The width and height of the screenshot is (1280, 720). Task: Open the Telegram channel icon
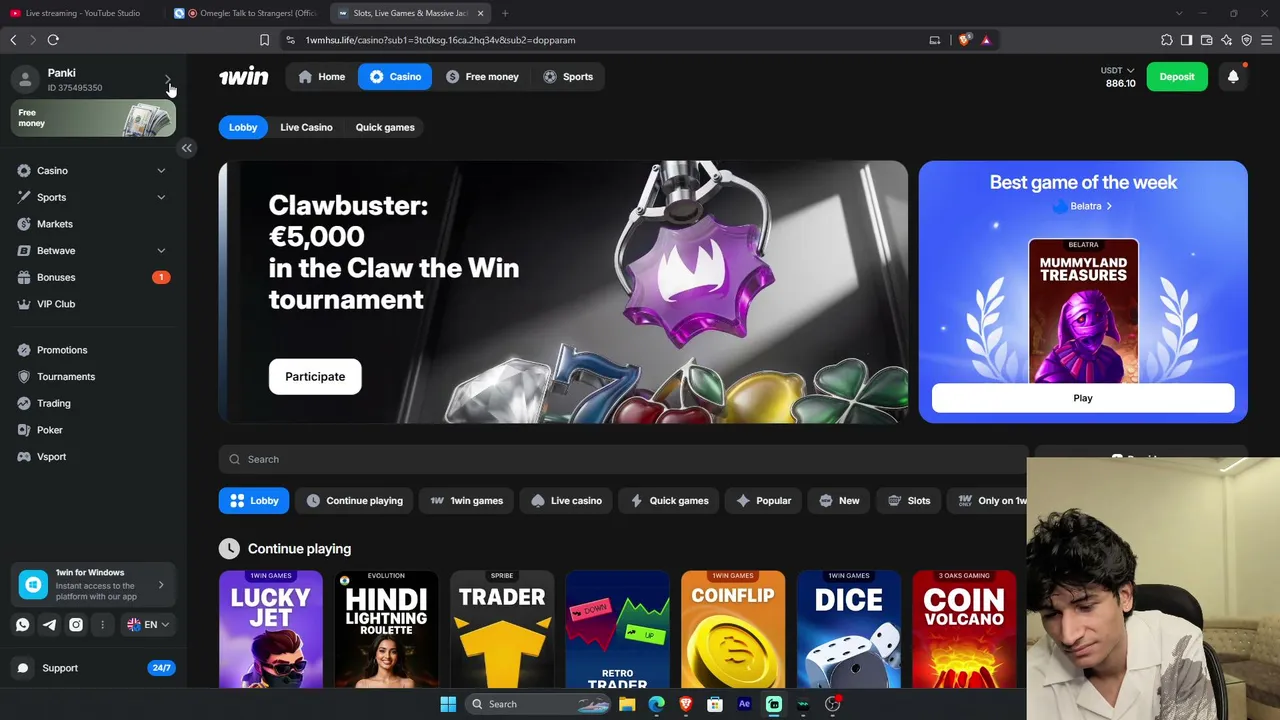(x=49, y=624)
